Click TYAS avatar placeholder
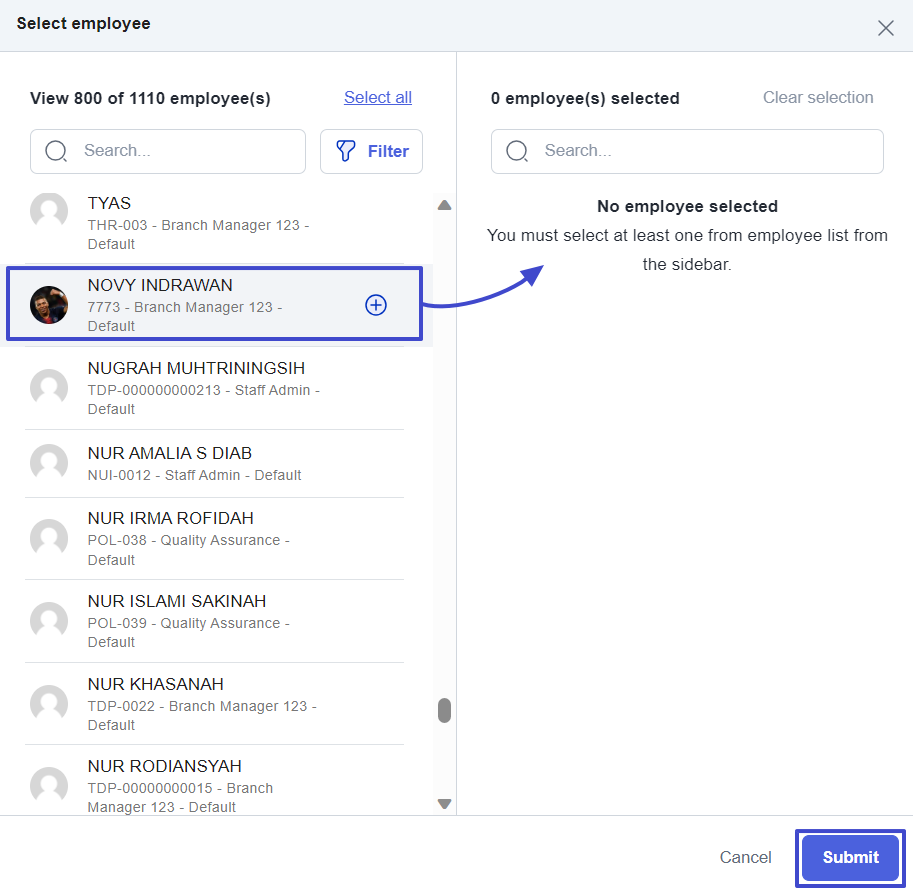Image resolution: width=913 pixels, height=892 pixels. point(49,212)
